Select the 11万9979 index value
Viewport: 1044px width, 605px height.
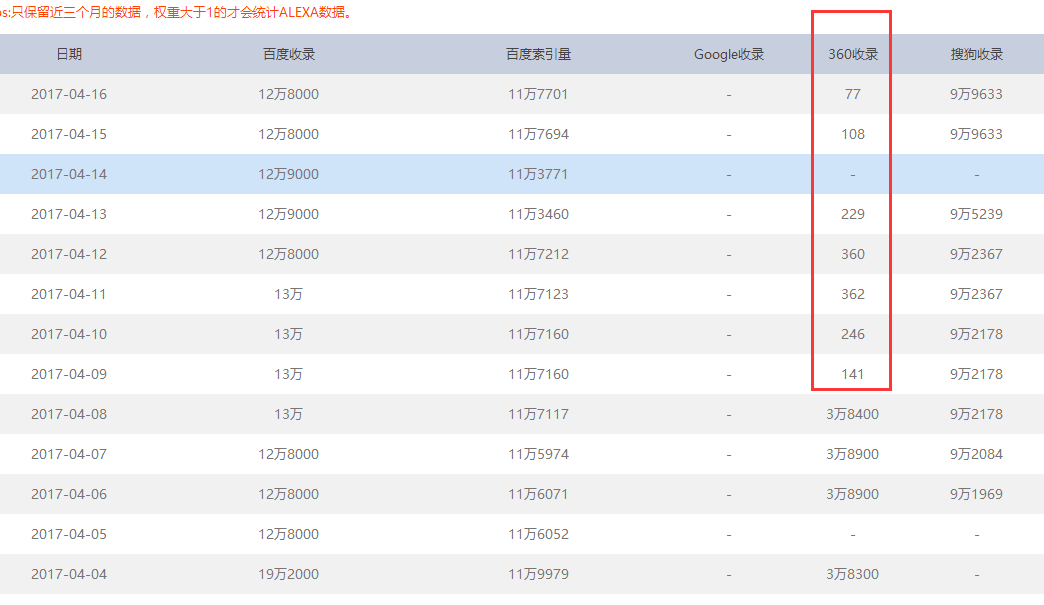click(x=538, y=574)
